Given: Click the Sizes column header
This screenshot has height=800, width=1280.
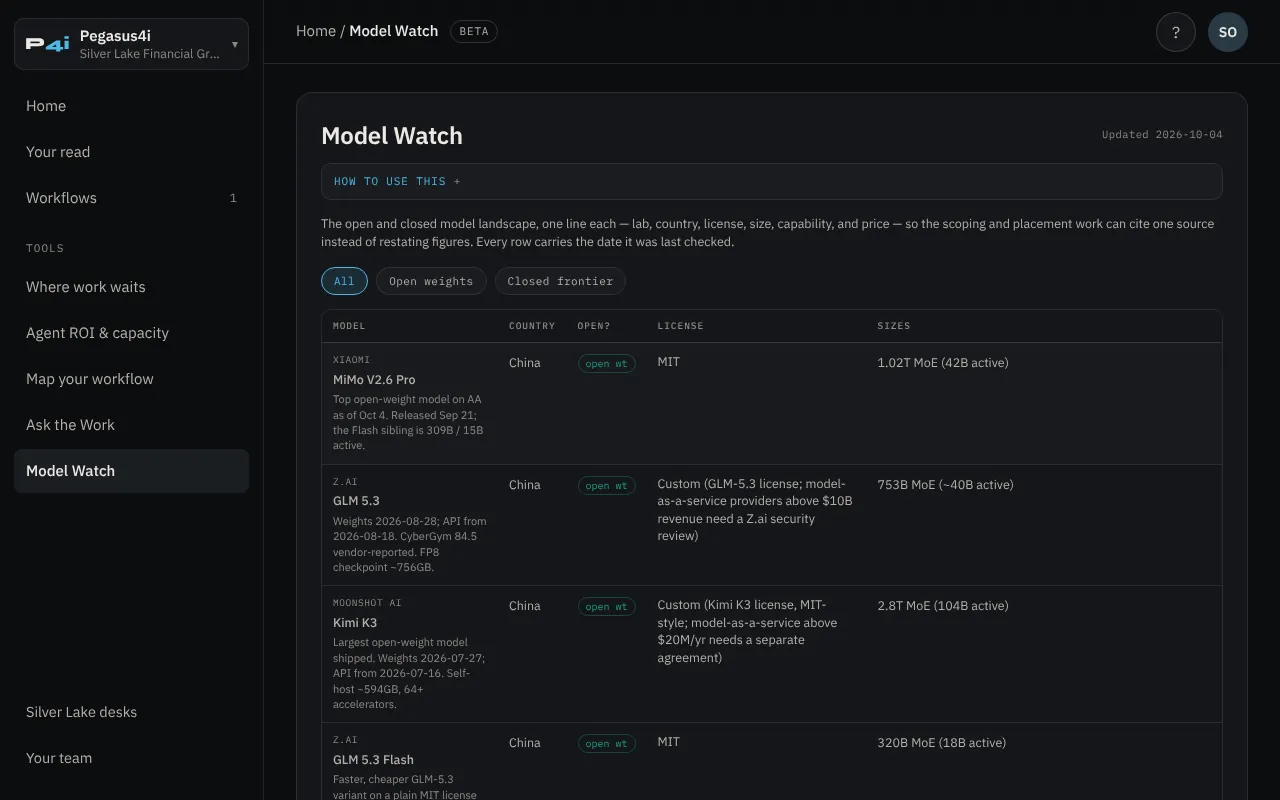Looking at the screenshot, I should click(x=894, y=326).
